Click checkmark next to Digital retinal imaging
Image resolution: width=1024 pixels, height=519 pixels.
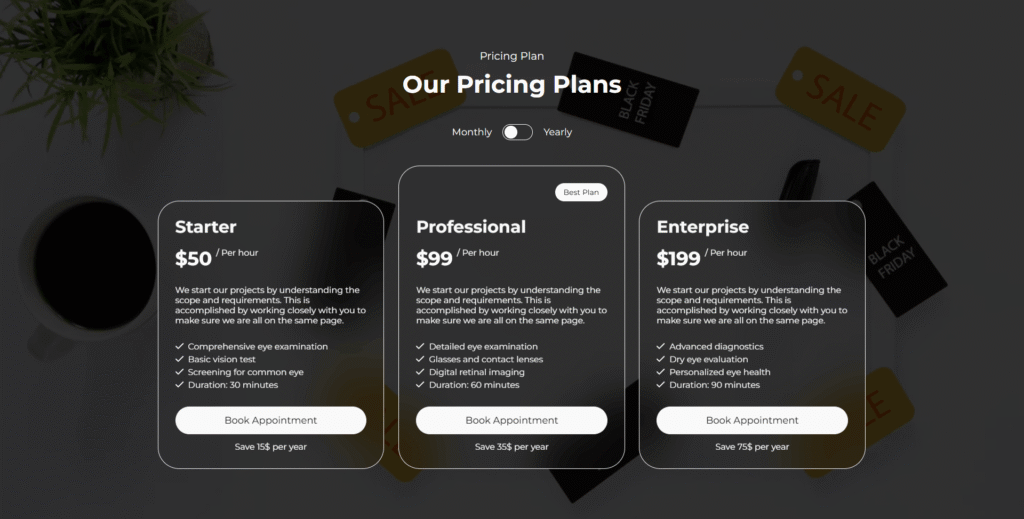coord(421,372)
